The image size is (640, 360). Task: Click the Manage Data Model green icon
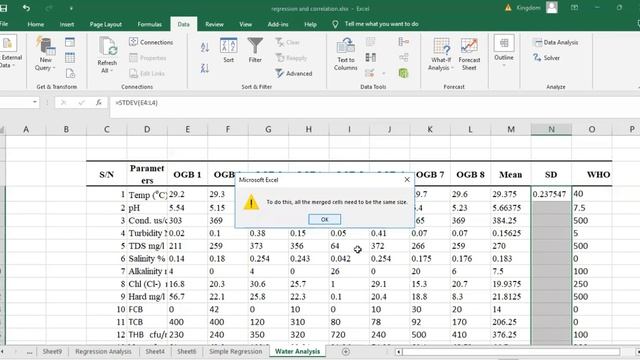click(x=404, y=73)
